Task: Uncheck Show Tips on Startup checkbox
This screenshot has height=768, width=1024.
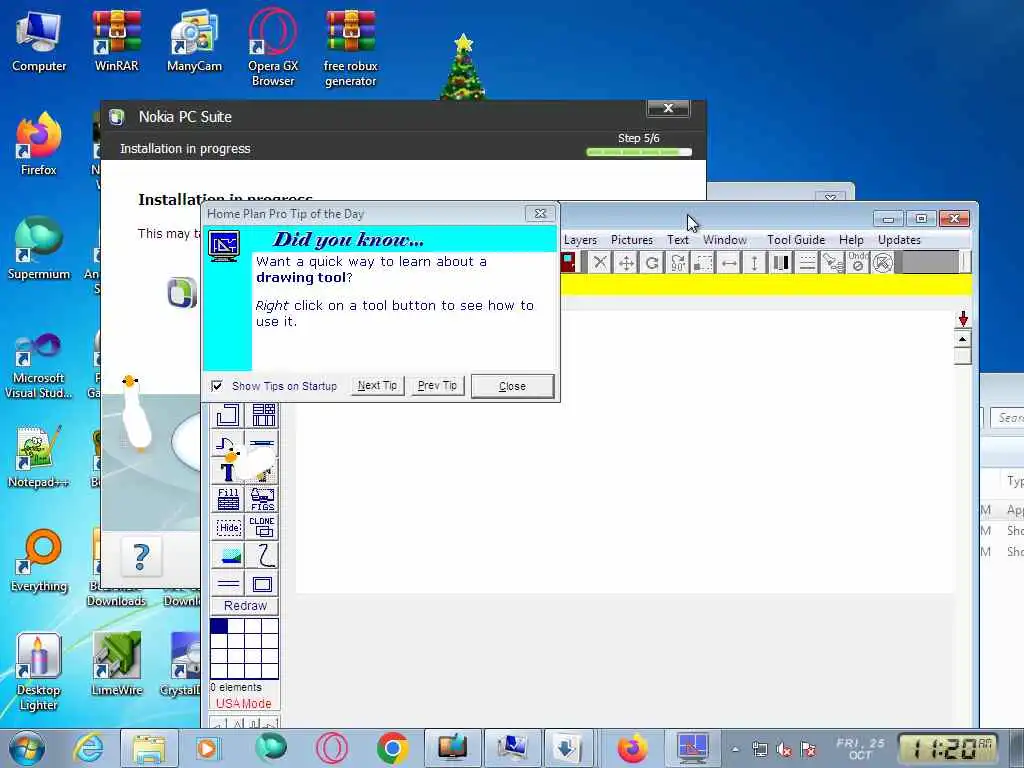Action: point(217,386)
